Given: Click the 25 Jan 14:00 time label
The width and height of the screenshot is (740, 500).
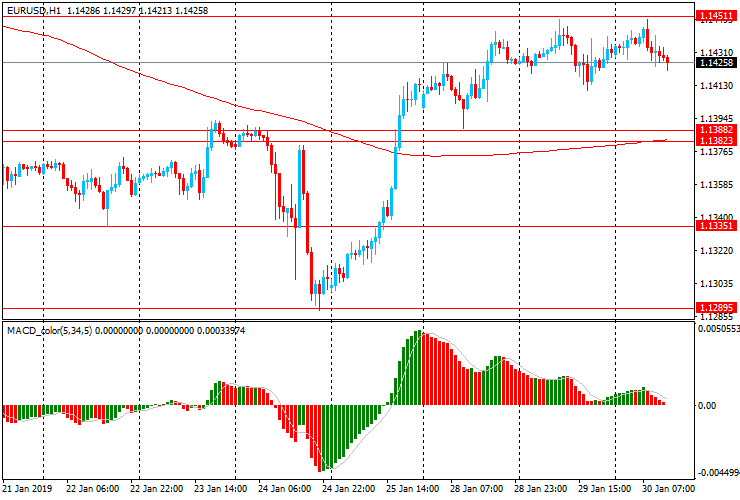Looking at the screenshot, I should tap(414, 490).
